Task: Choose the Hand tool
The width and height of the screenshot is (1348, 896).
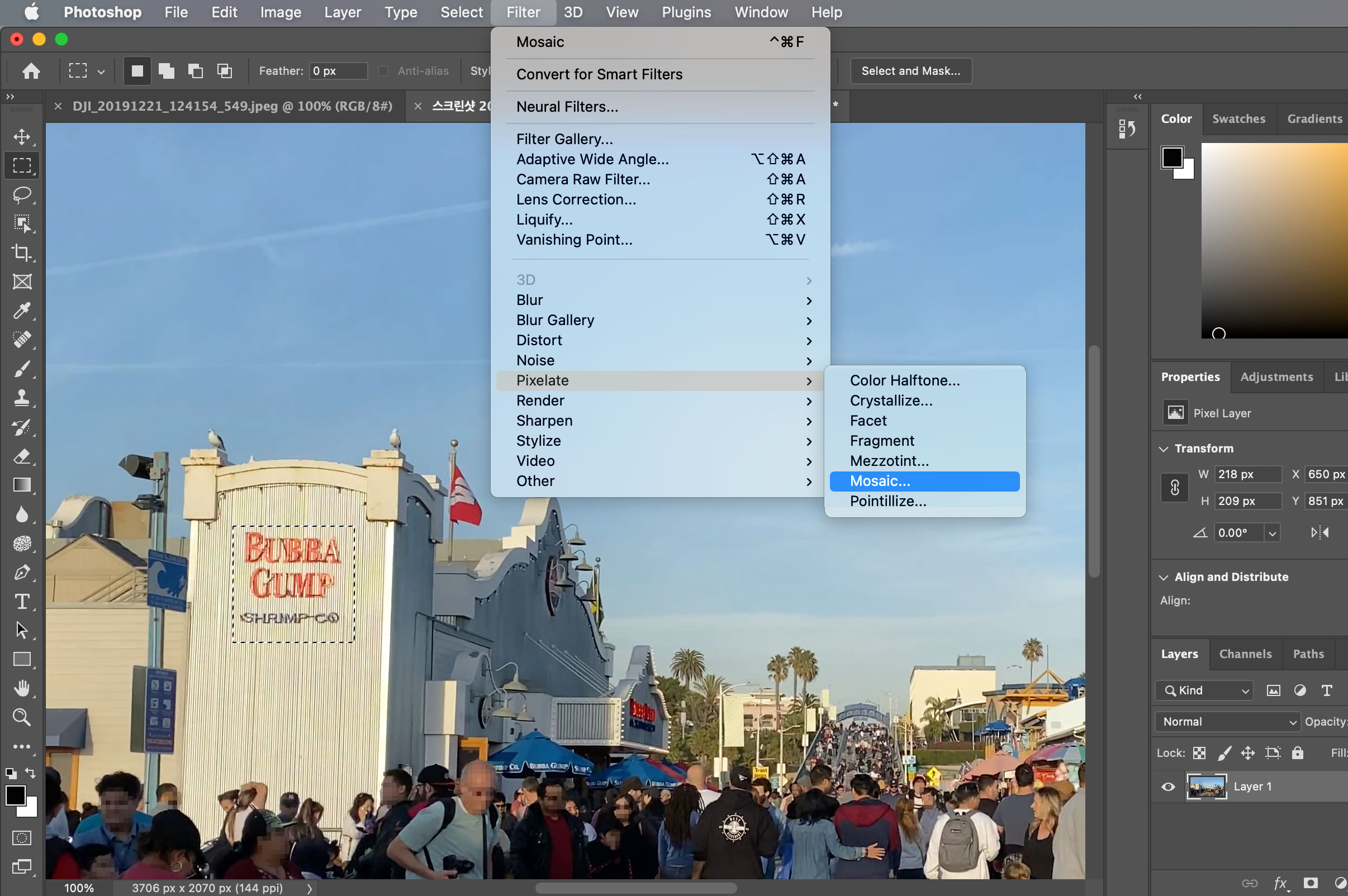Action: tap(22, 689)
